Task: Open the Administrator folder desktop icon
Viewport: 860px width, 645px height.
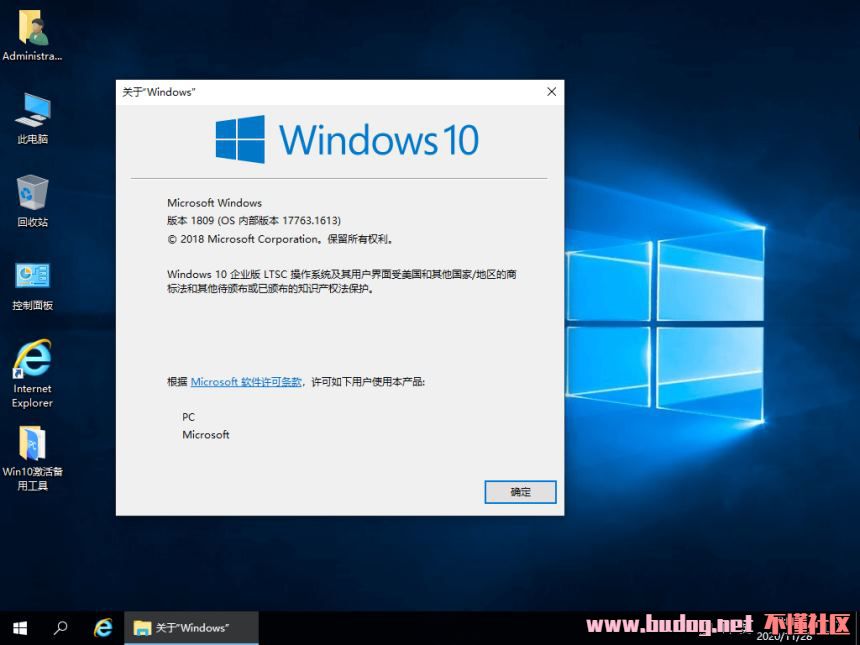Action: 32,35
